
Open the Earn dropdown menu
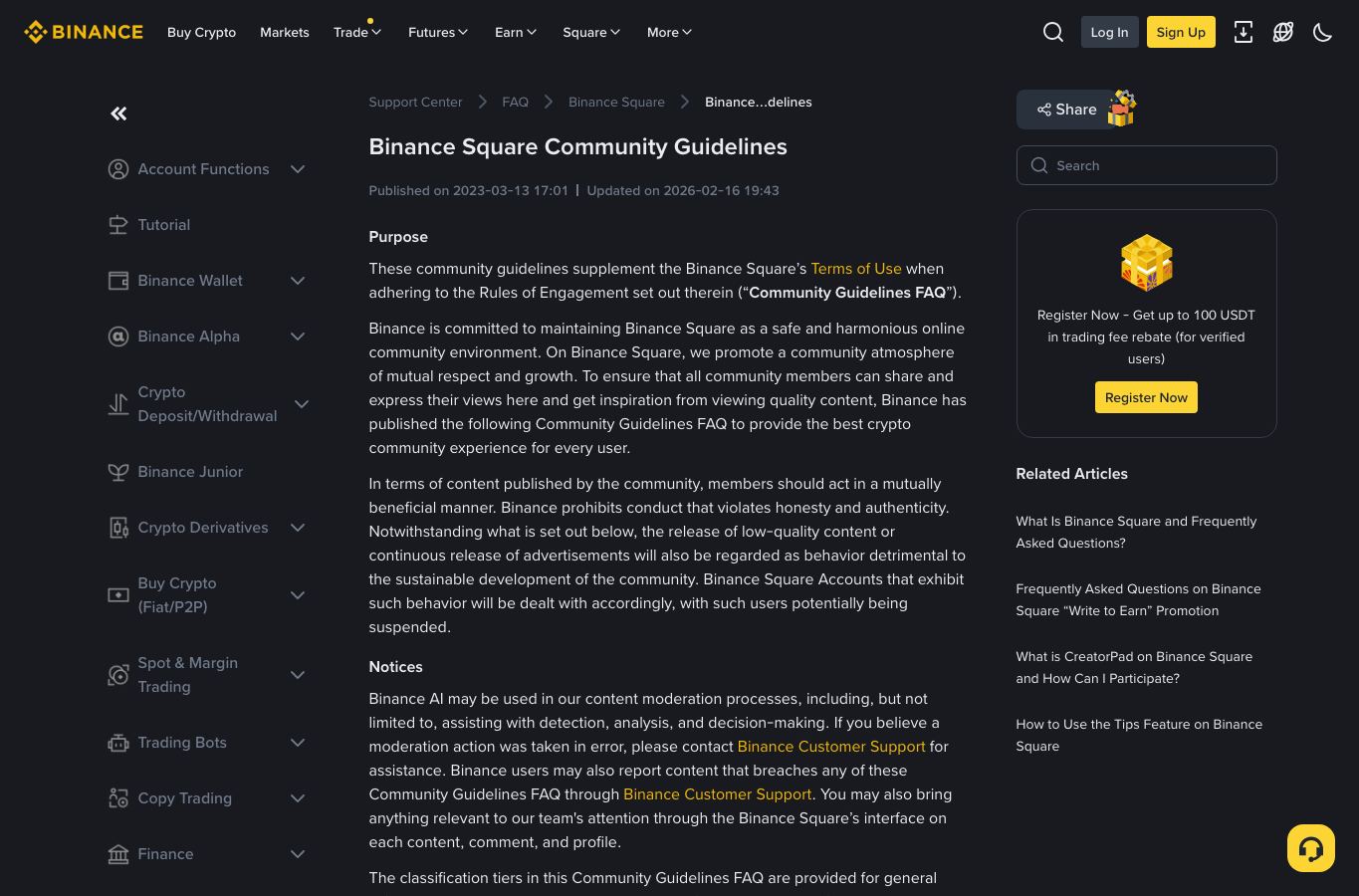tap(516, 32)
